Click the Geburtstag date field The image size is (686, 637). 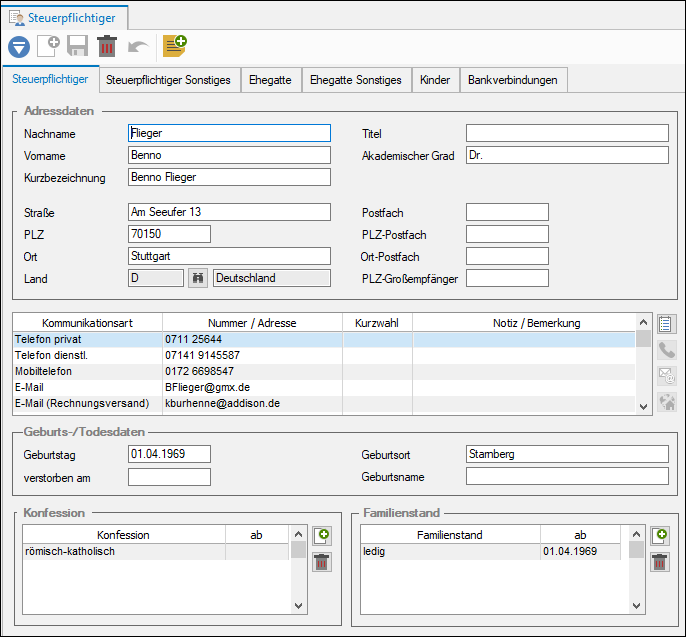click(x=169, y=454)
